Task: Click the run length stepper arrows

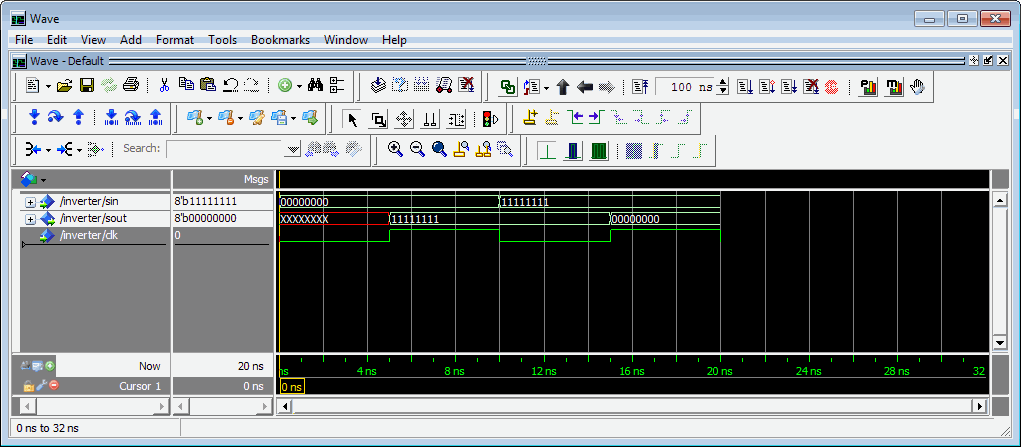Action: tap(721, 87)
